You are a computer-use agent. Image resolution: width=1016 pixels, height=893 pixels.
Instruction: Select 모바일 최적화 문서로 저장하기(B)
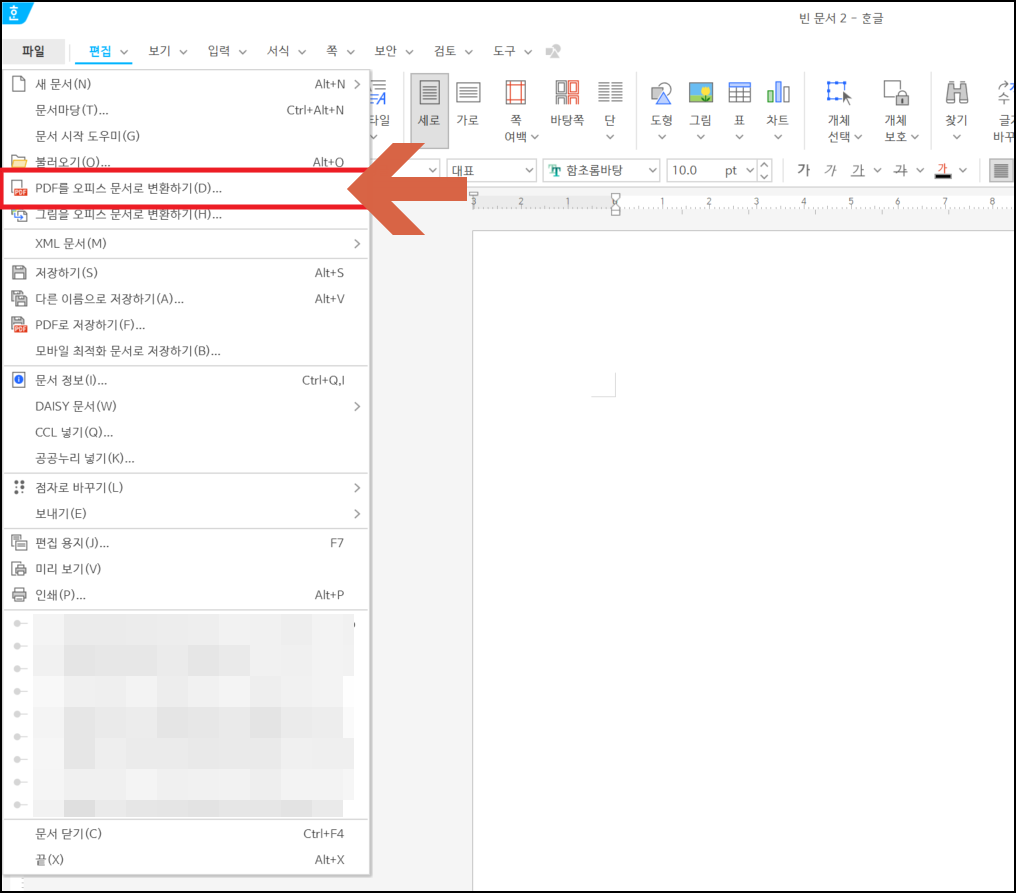[186, 351]
